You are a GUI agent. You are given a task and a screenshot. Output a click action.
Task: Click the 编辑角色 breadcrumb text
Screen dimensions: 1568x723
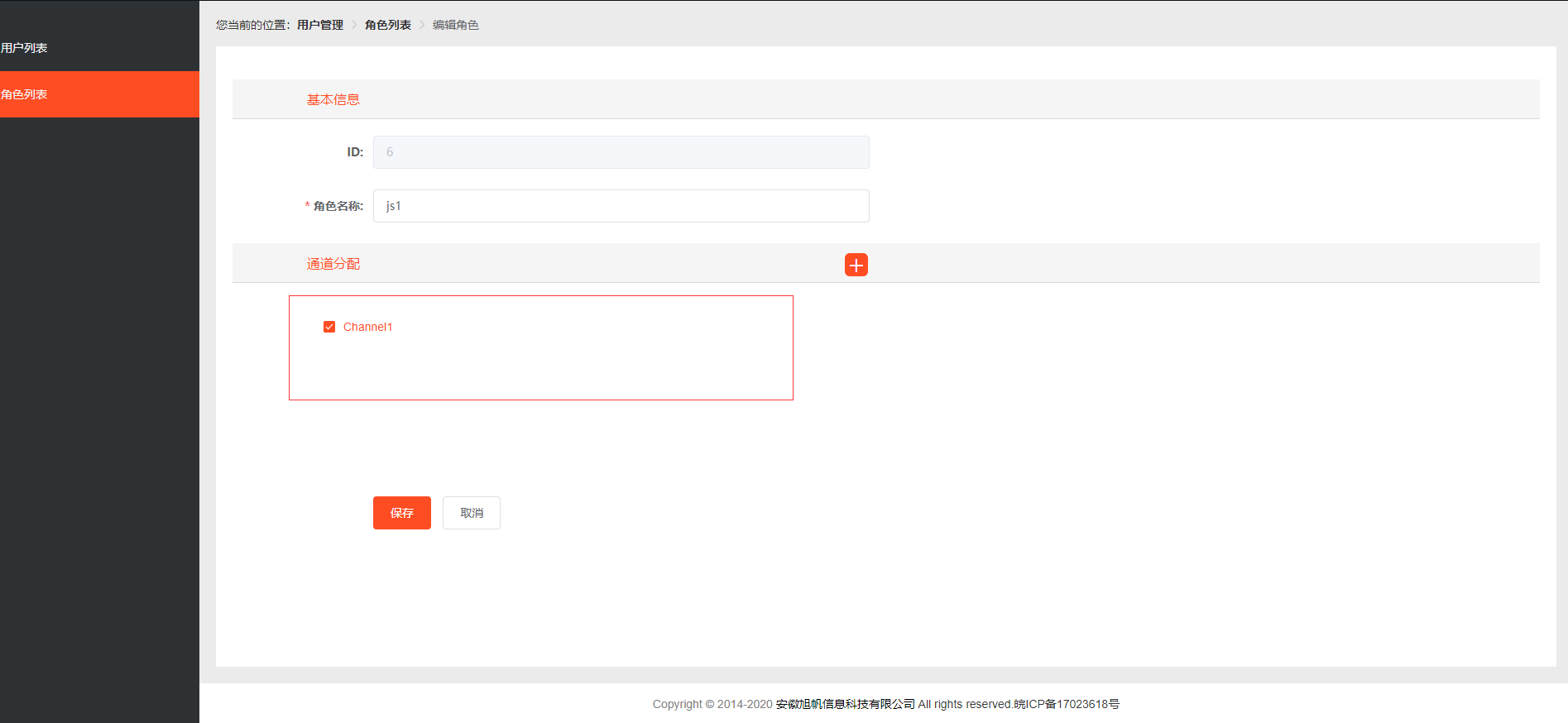click(456, 25)
